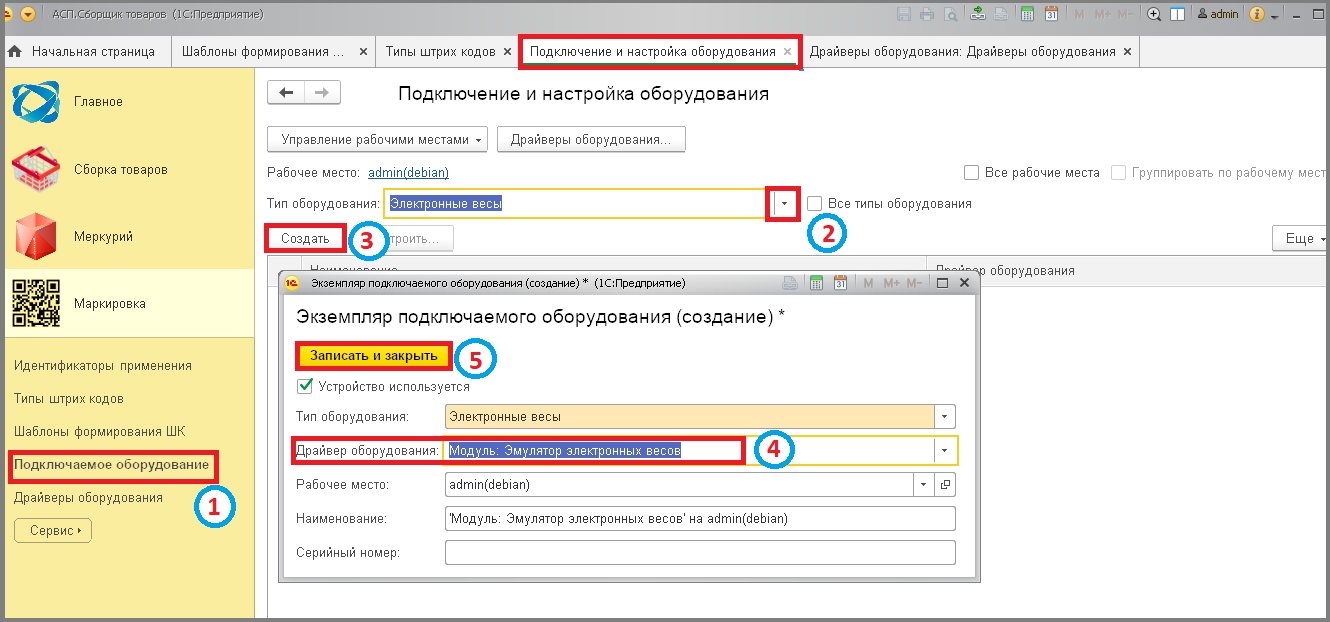Screen dimensions: 1330x622
Task: Click the Записать и закрыть button
Action: coord(373,356)
